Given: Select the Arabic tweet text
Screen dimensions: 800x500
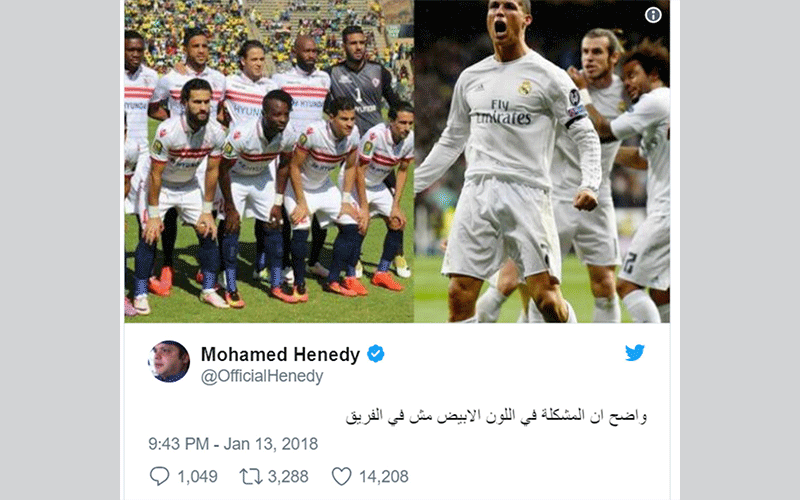Looking at the screenshot, I should (x=496, y=416).
